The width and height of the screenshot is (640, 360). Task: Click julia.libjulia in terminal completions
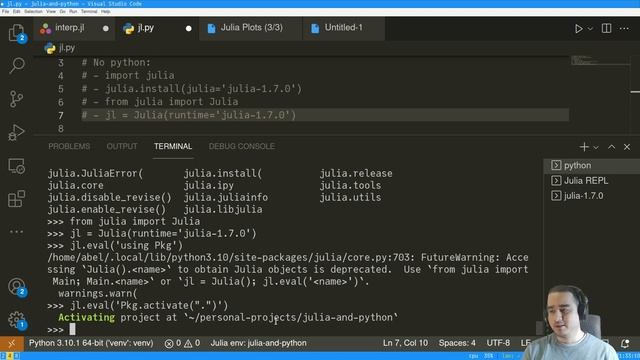223,209
